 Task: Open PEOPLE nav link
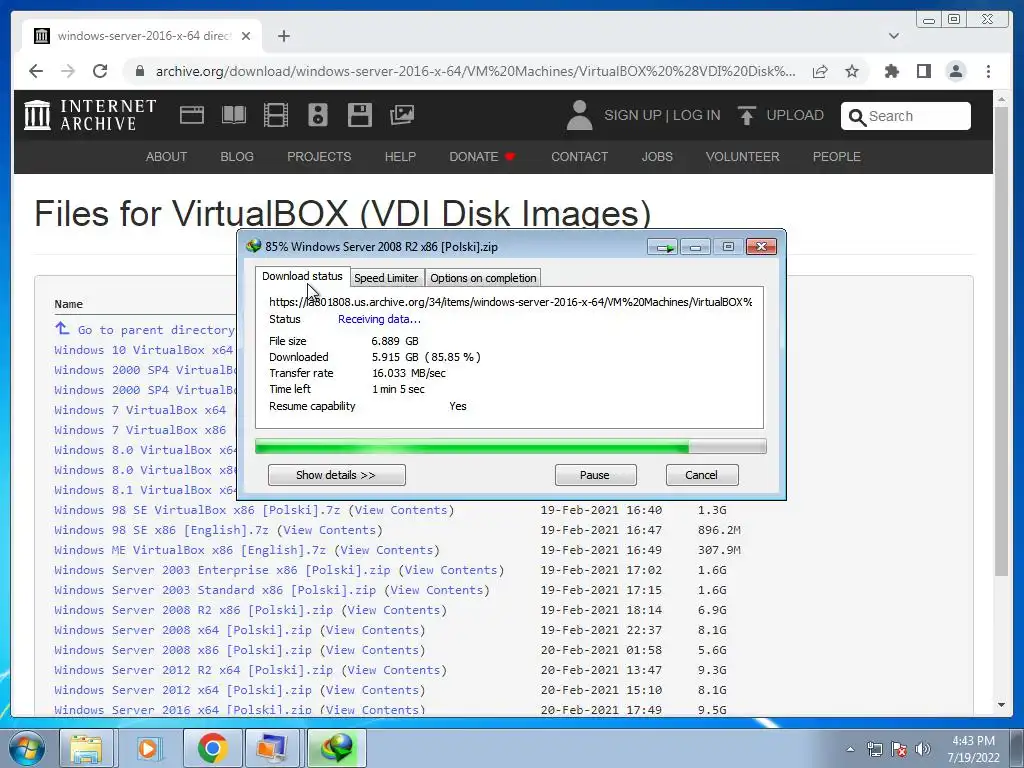837,157
